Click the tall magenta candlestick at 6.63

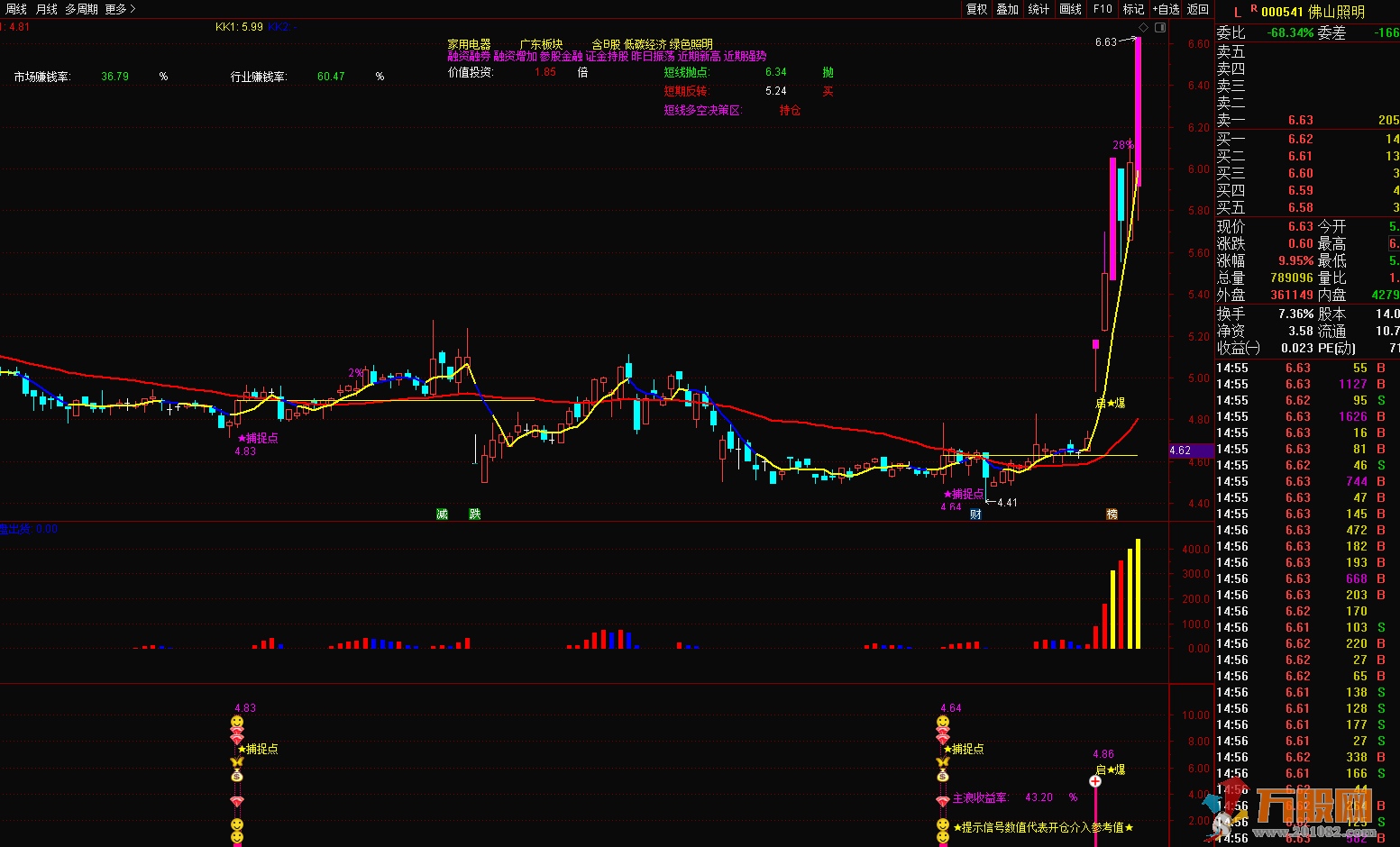coord(1138,112)
